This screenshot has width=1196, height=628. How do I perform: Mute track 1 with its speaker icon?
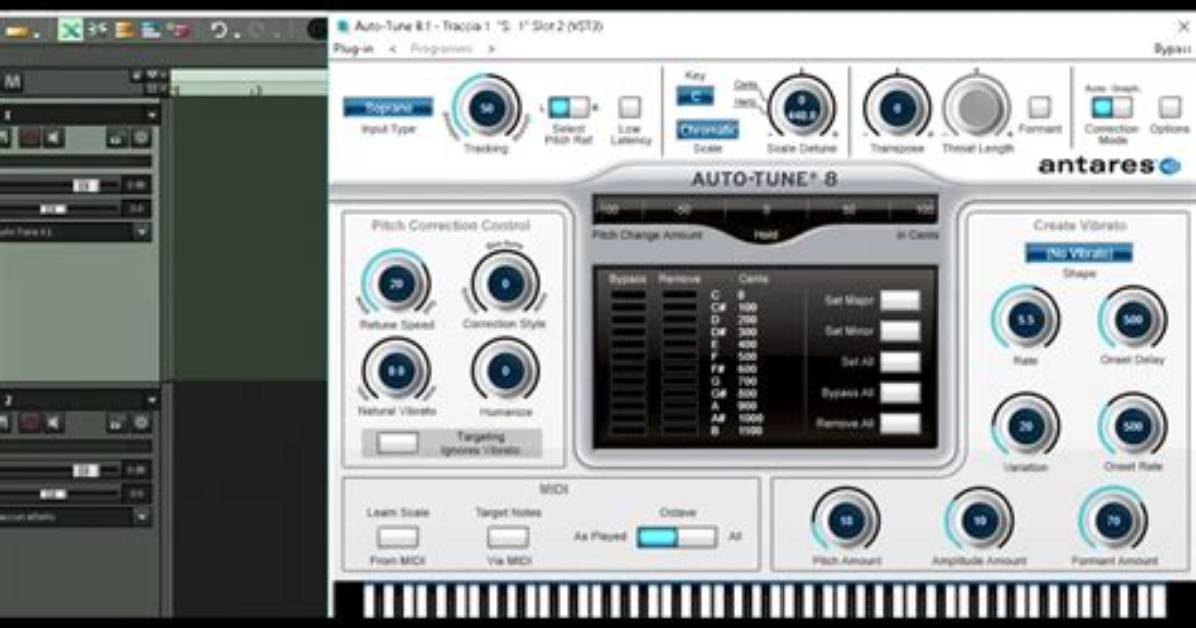pyautogui.click(x=53, y=138)
